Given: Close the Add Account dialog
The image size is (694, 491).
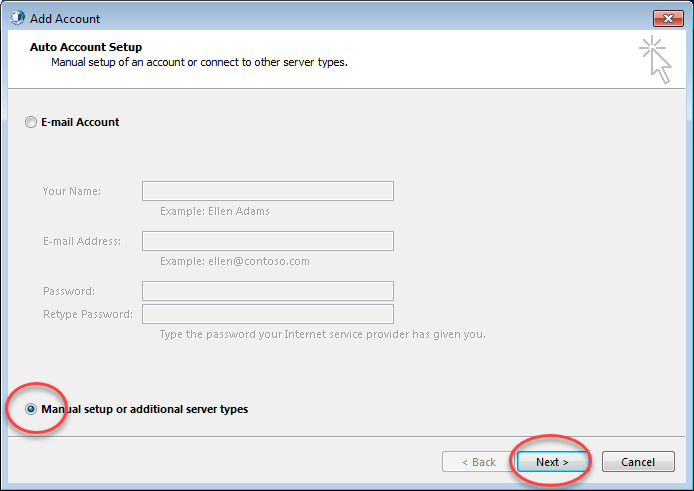Looking at the screenshot, I should (668, 19).
